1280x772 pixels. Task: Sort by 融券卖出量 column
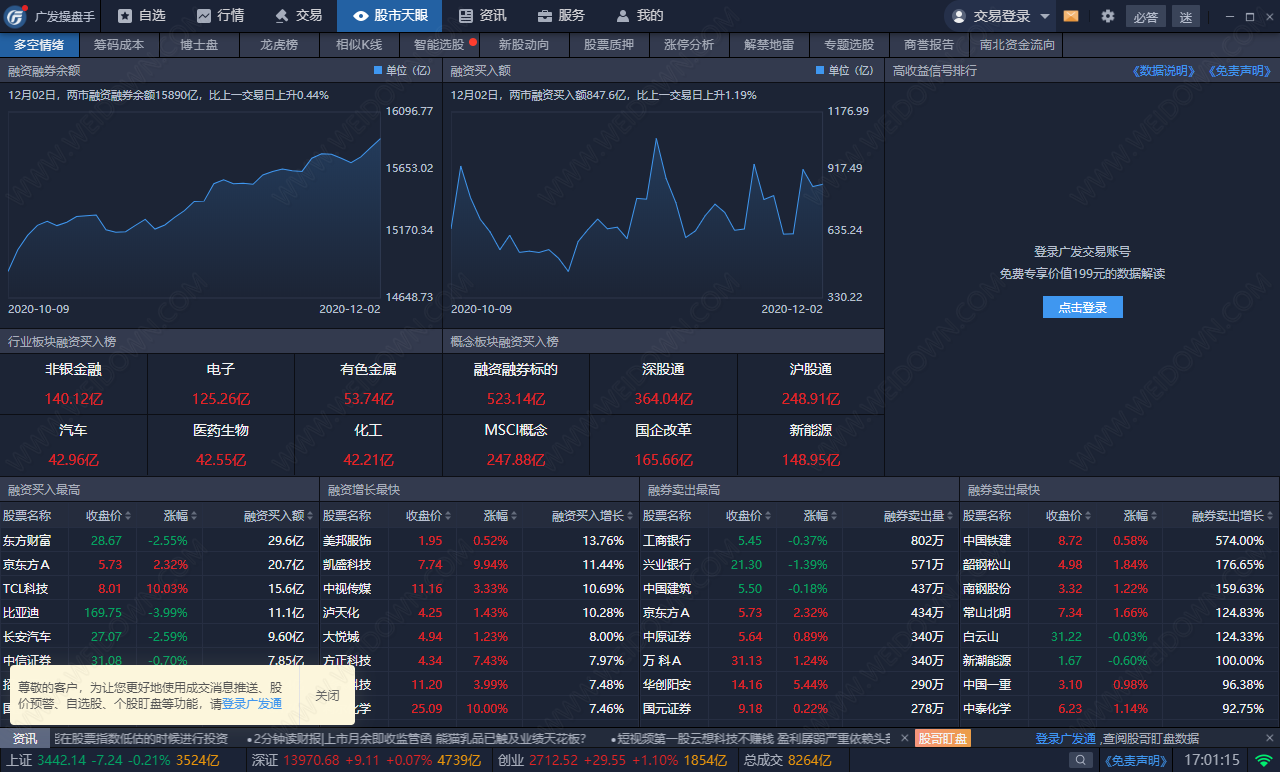pos(920,516)
